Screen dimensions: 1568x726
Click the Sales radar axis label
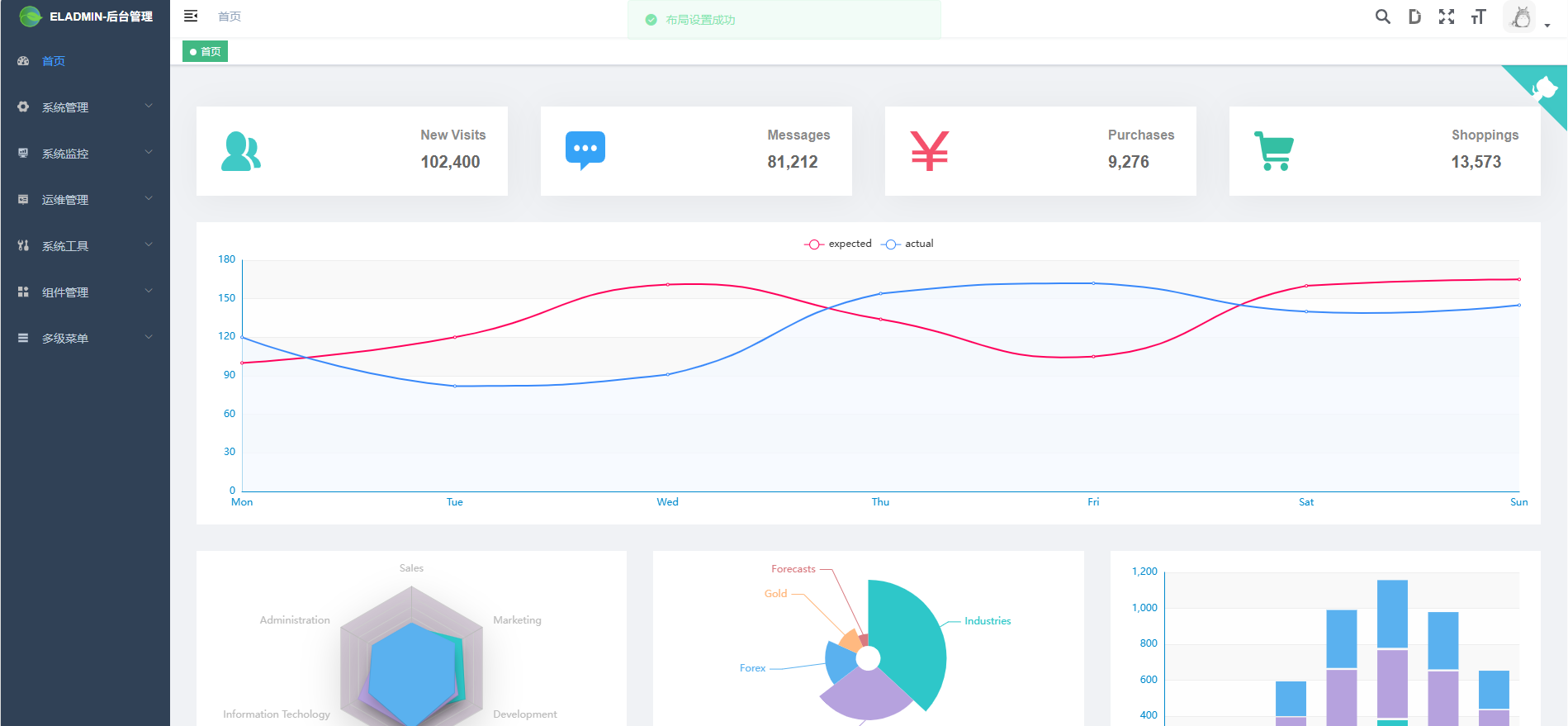tap(411, 568)
